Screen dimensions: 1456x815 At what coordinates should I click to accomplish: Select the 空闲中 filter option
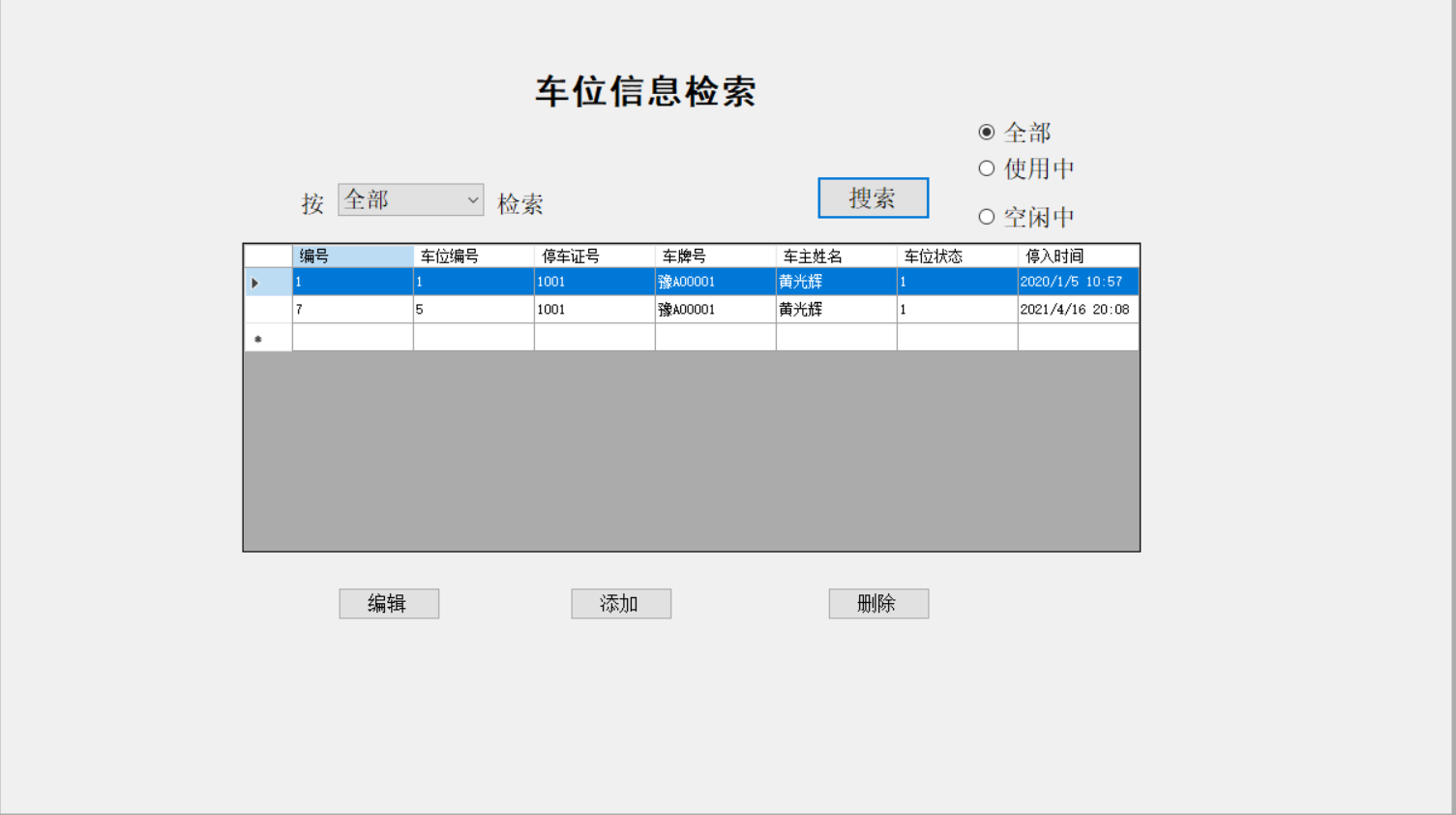987,216
